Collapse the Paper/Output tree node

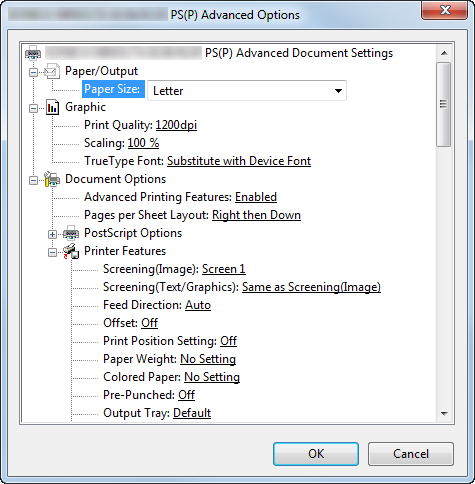point(33,72)
